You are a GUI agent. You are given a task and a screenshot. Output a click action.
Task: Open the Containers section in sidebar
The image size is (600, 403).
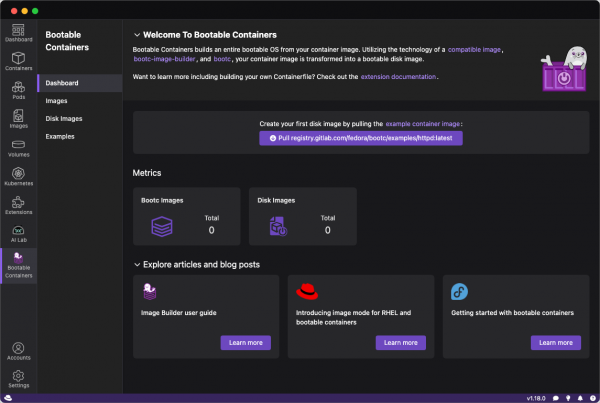click(18, 60)
